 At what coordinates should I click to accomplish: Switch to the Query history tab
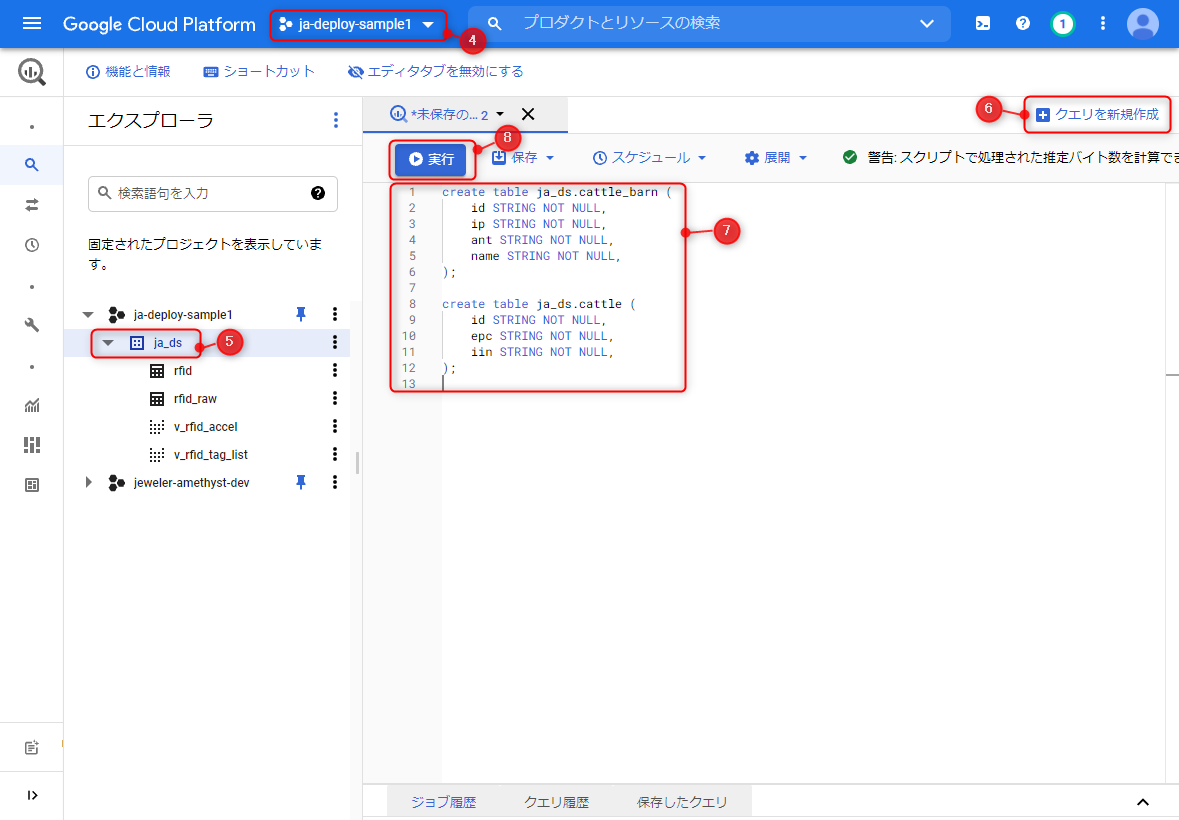coord(556,802)
